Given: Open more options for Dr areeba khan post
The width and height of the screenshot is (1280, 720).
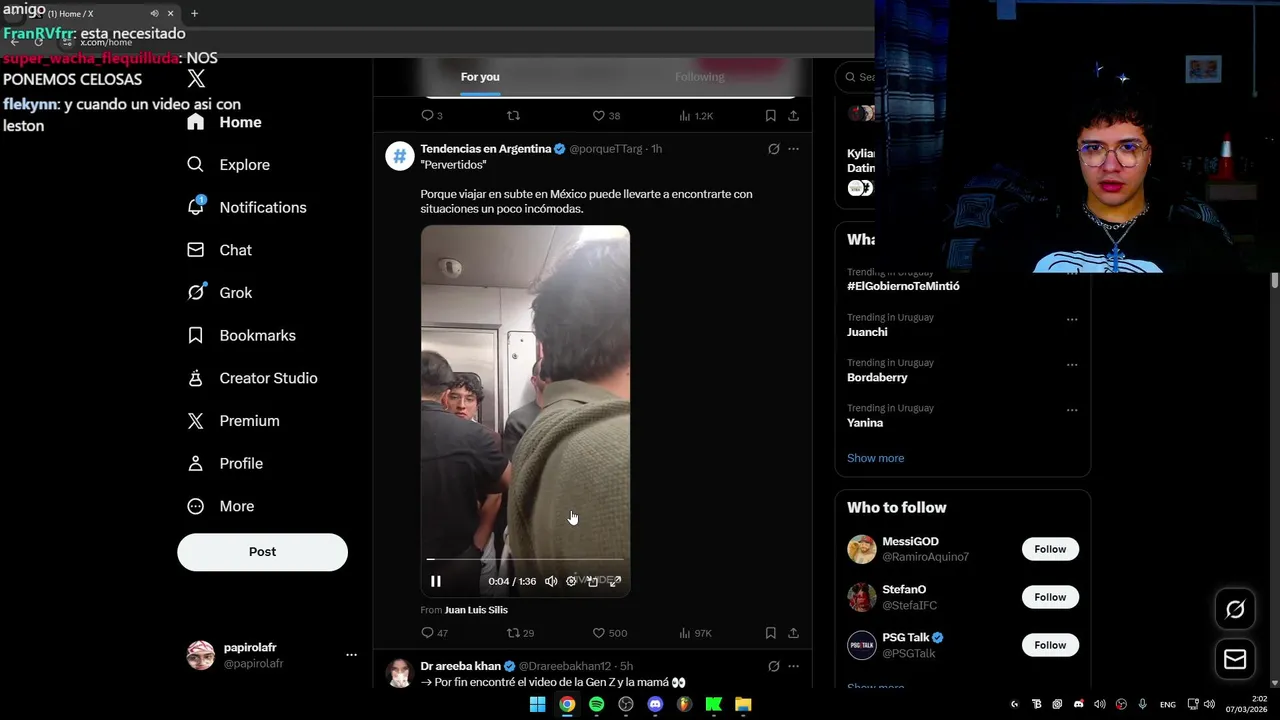Looking at the screenshot, I should click(x=793, y=666).
